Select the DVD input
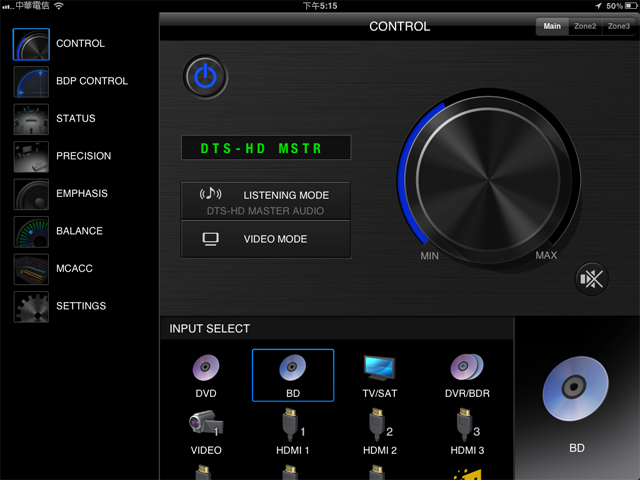The height and width of the screenshot is (480, 640). (206, 376)
